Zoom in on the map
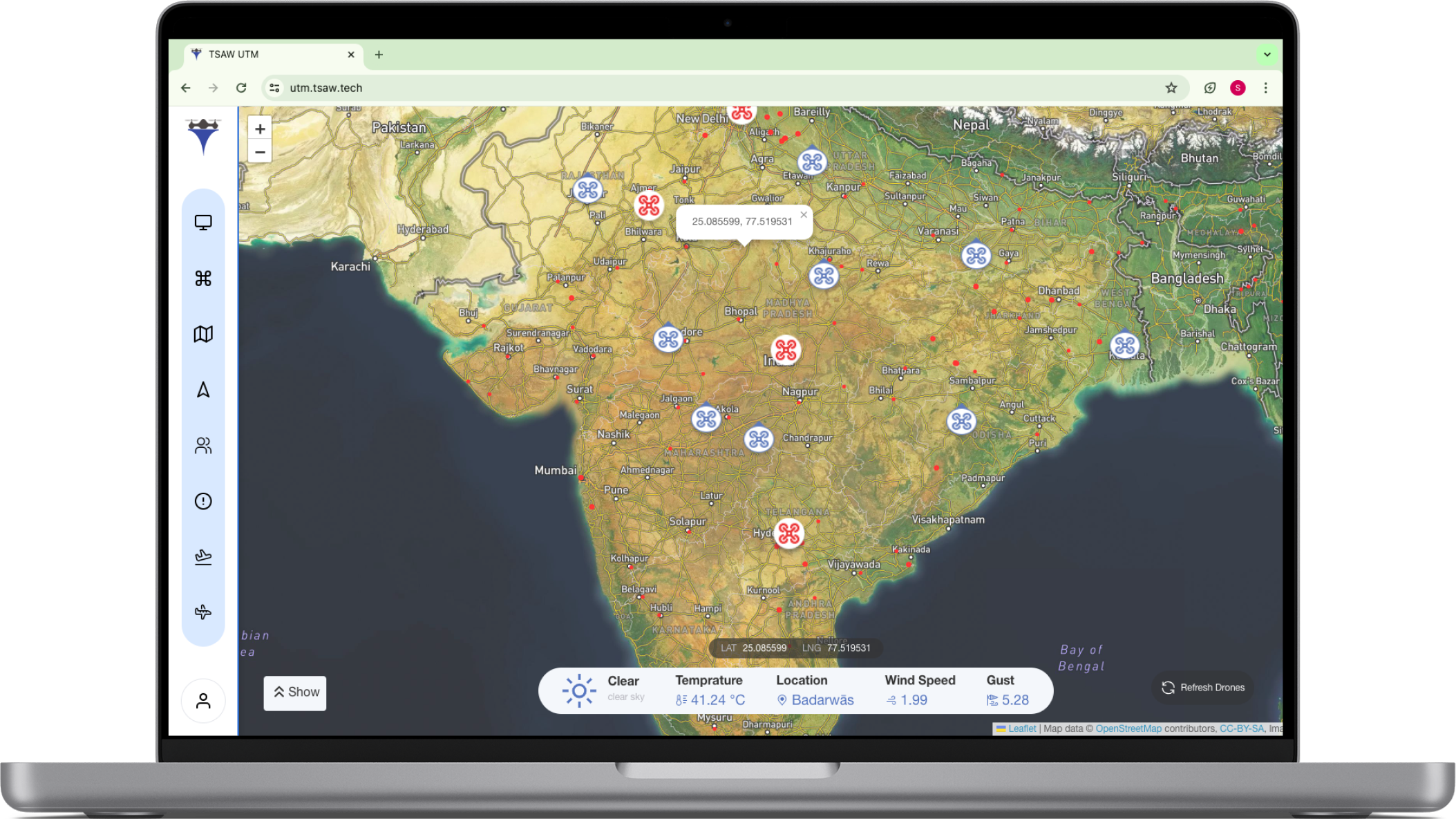The width and height of the screenshot is (1456, 819). pyautogui.click(x=260, y=129)
